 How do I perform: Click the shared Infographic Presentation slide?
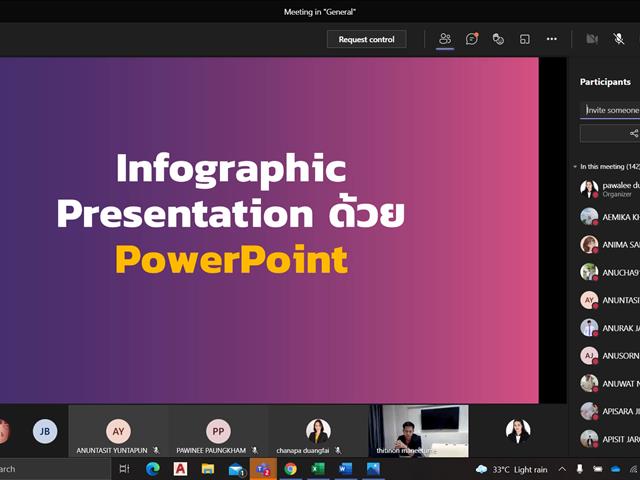(269, 230)
